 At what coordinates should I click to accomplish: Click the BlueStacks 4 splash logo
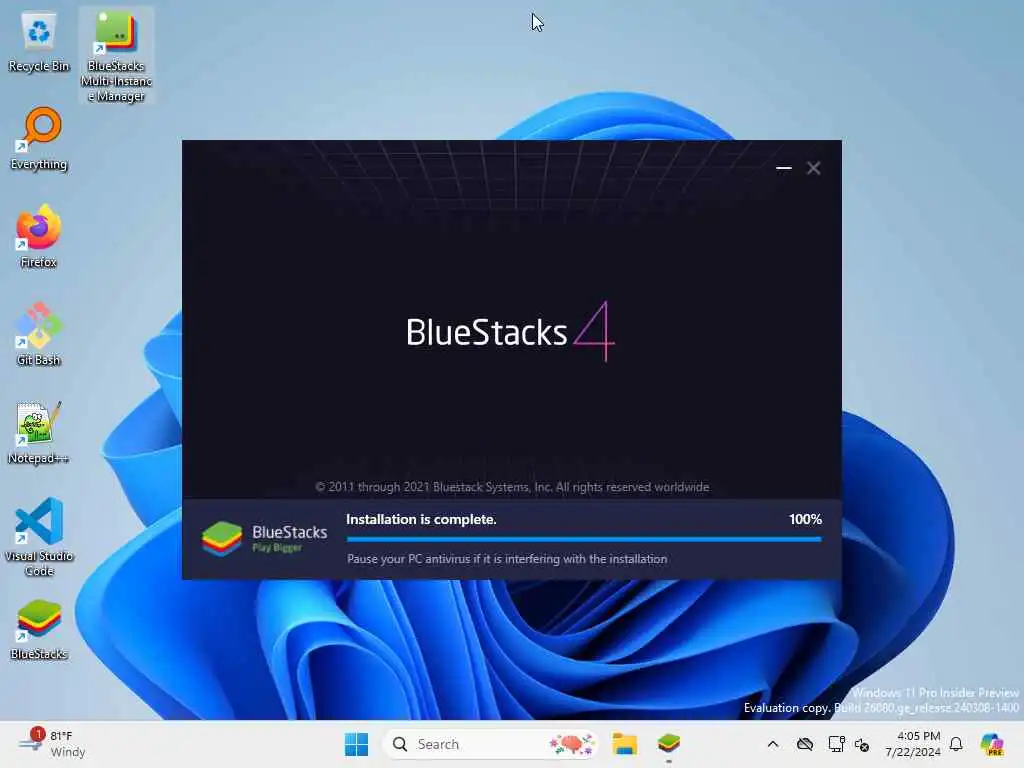[510, 331]
